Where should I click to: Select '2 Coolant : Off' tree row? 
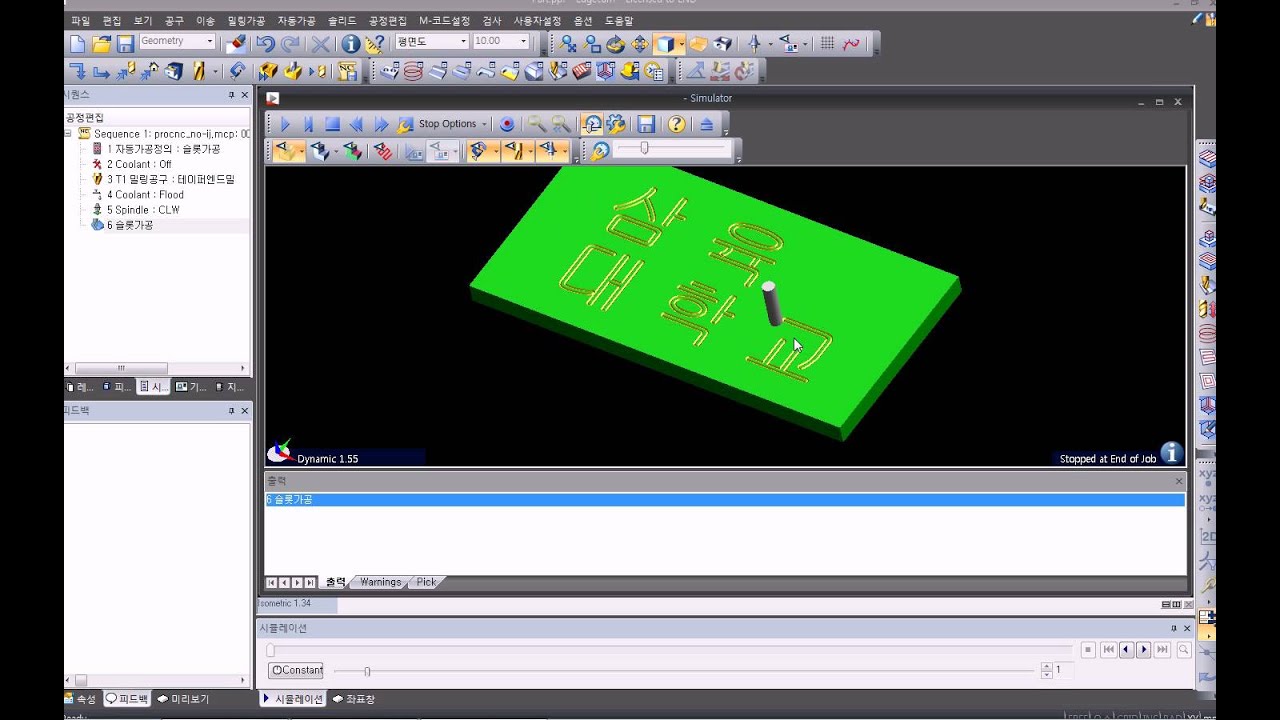pyautogui.click(x=139, y=164)
